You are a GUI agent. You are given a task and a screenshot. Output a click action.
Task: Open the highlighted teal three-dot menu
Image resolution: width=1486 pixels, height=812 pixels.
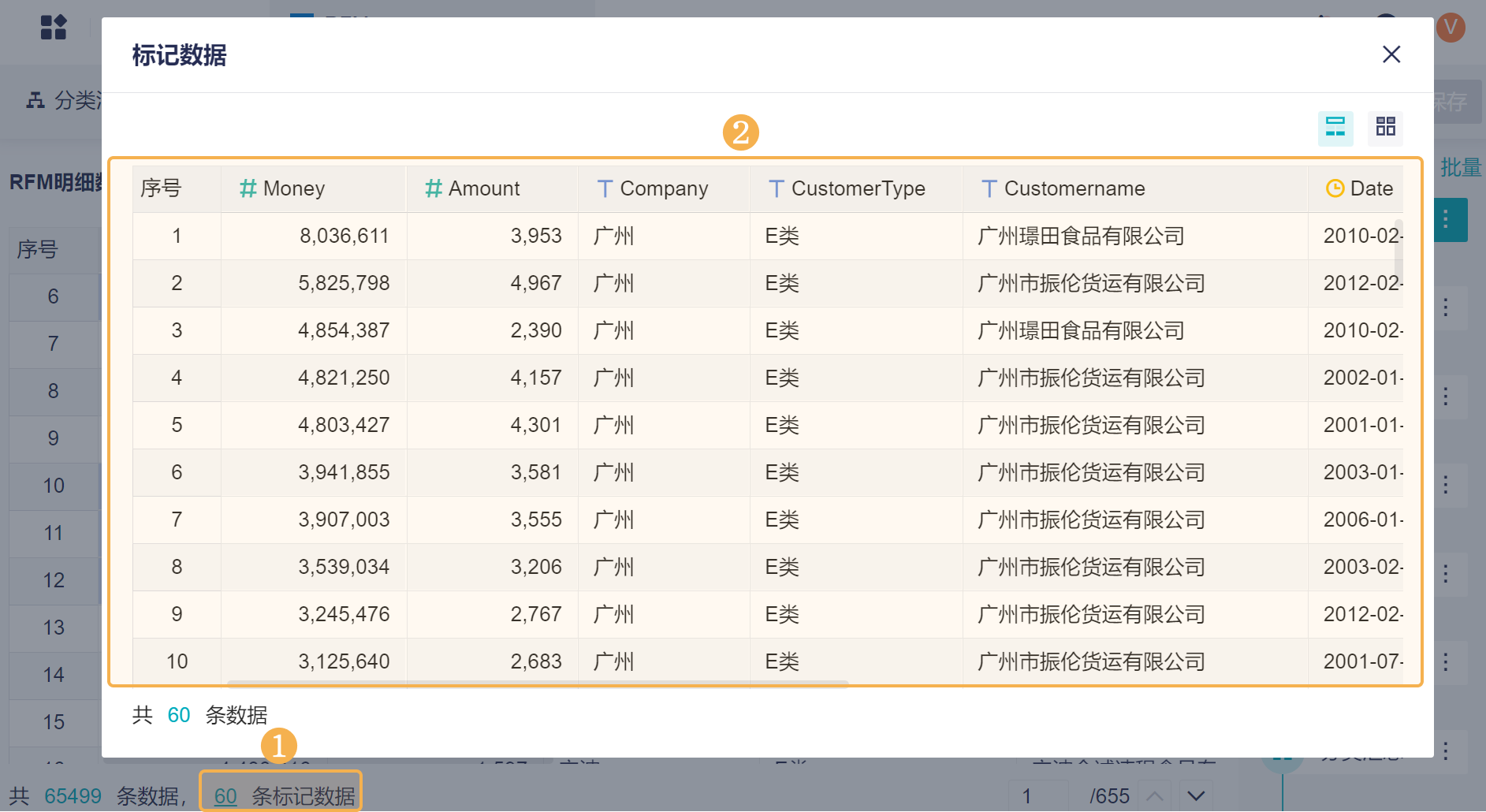1446,219
